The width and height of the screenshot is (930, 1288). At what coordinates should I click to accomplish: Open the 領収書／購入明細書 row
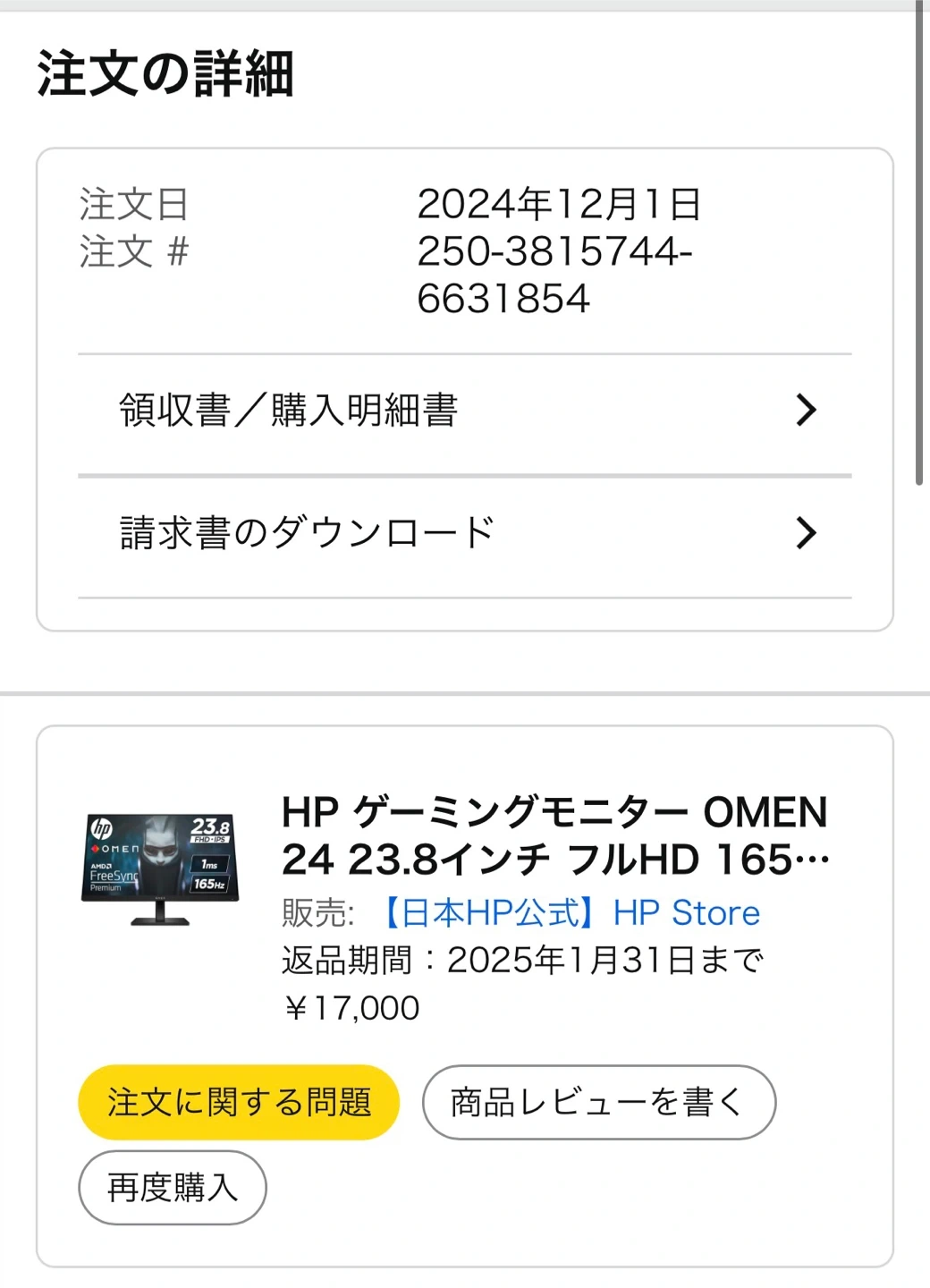coord(288,411)
